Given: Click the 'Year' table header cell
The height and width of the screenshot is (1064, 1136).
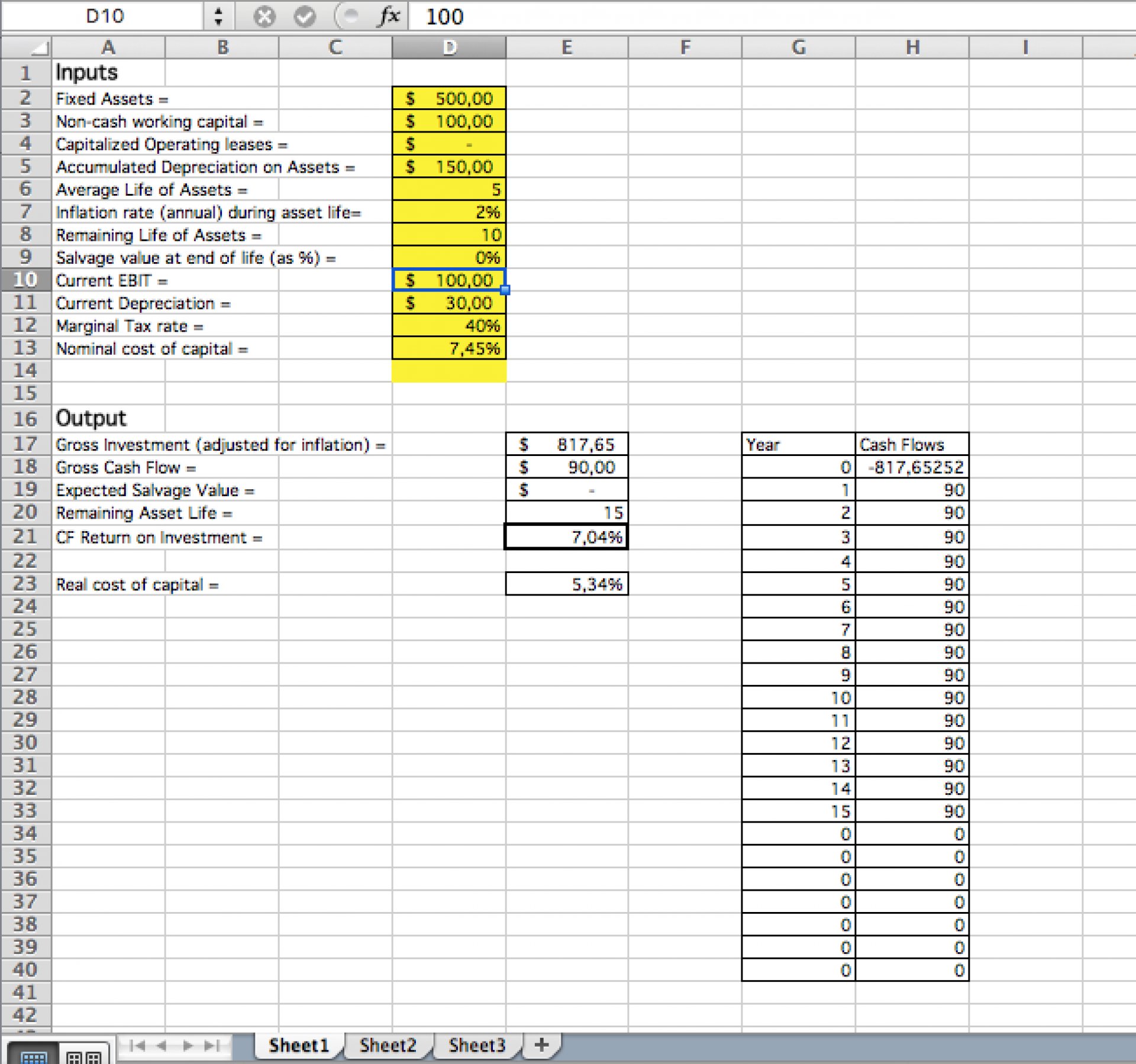Looking at the screenshot, I should [x=799, y=444].
